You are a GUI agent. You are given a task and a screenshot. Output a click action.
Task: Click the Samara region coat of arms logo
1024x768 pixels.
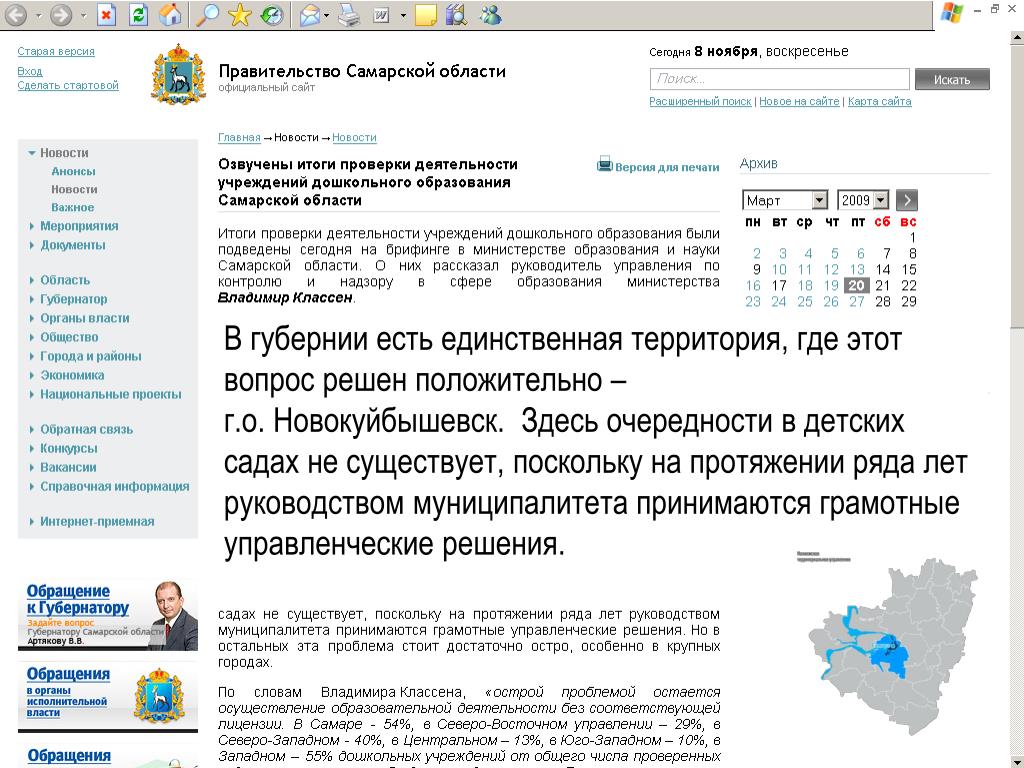pyautogui.click(x=178, y=74)
